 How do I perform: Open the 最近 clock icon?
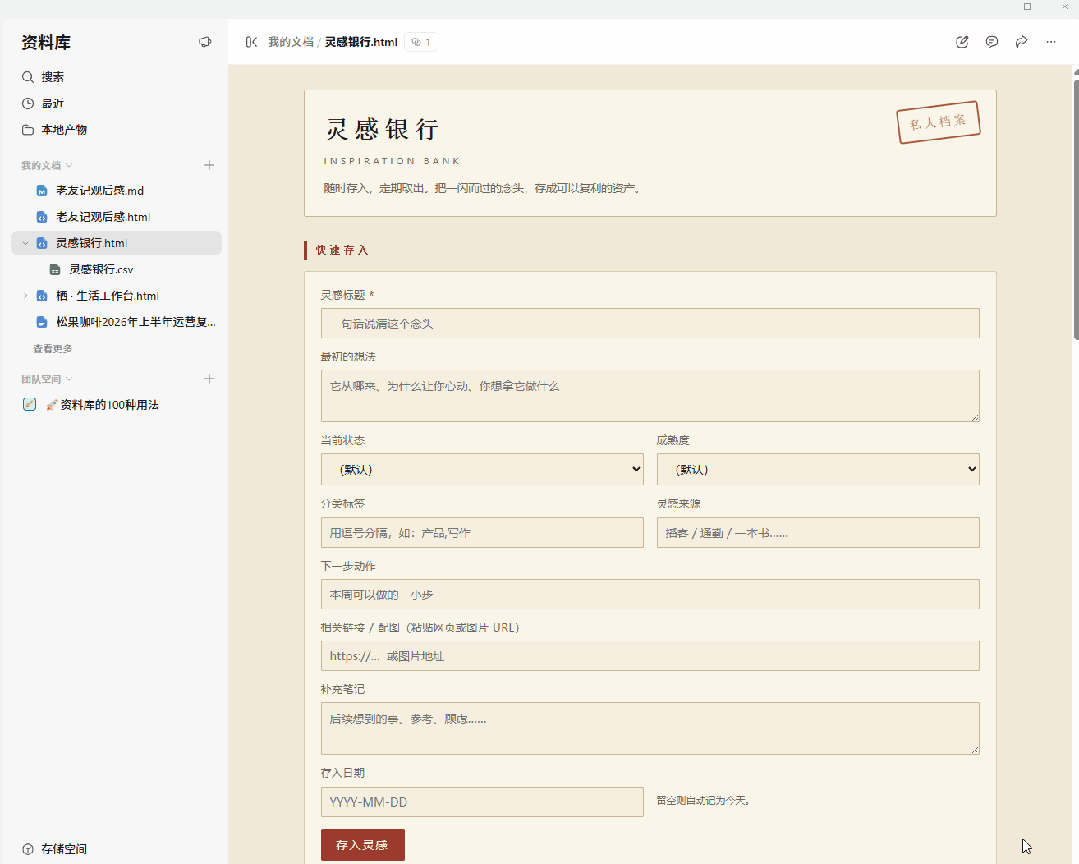click(28, 103)
